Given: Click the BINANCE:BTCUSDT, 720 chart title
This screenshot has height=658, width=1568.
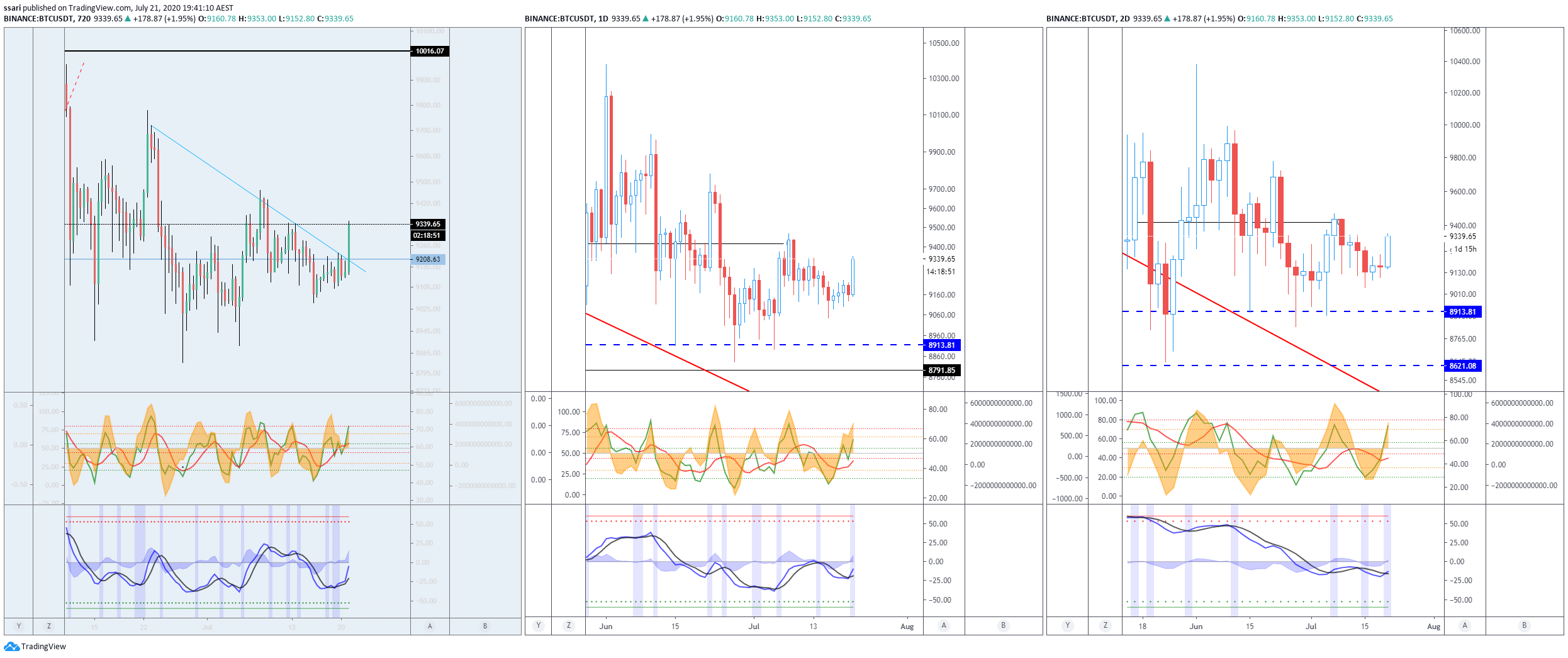Looking at the screenshot, I should click(47, 19).
